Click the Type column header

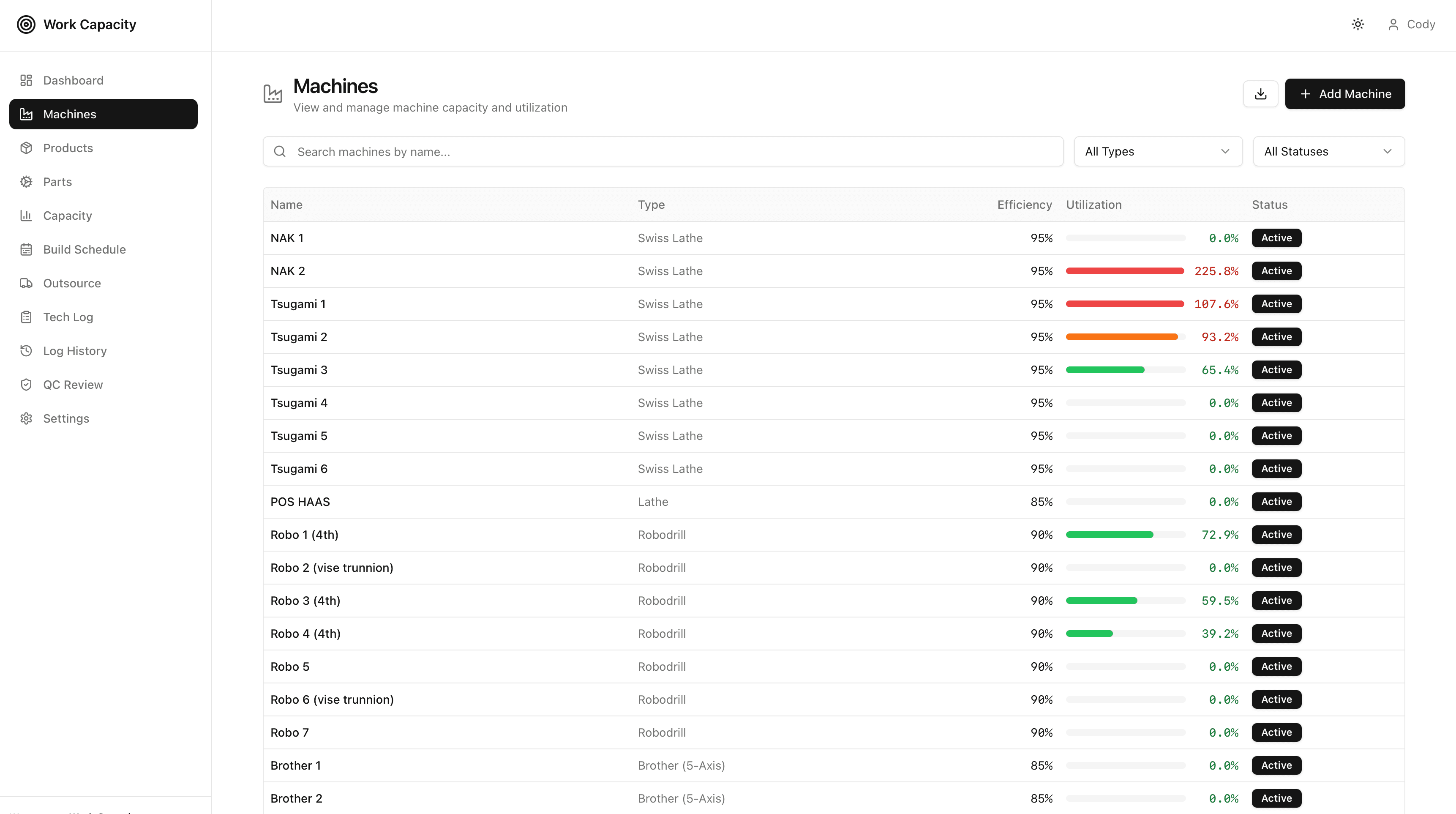[x=651, y=205]
